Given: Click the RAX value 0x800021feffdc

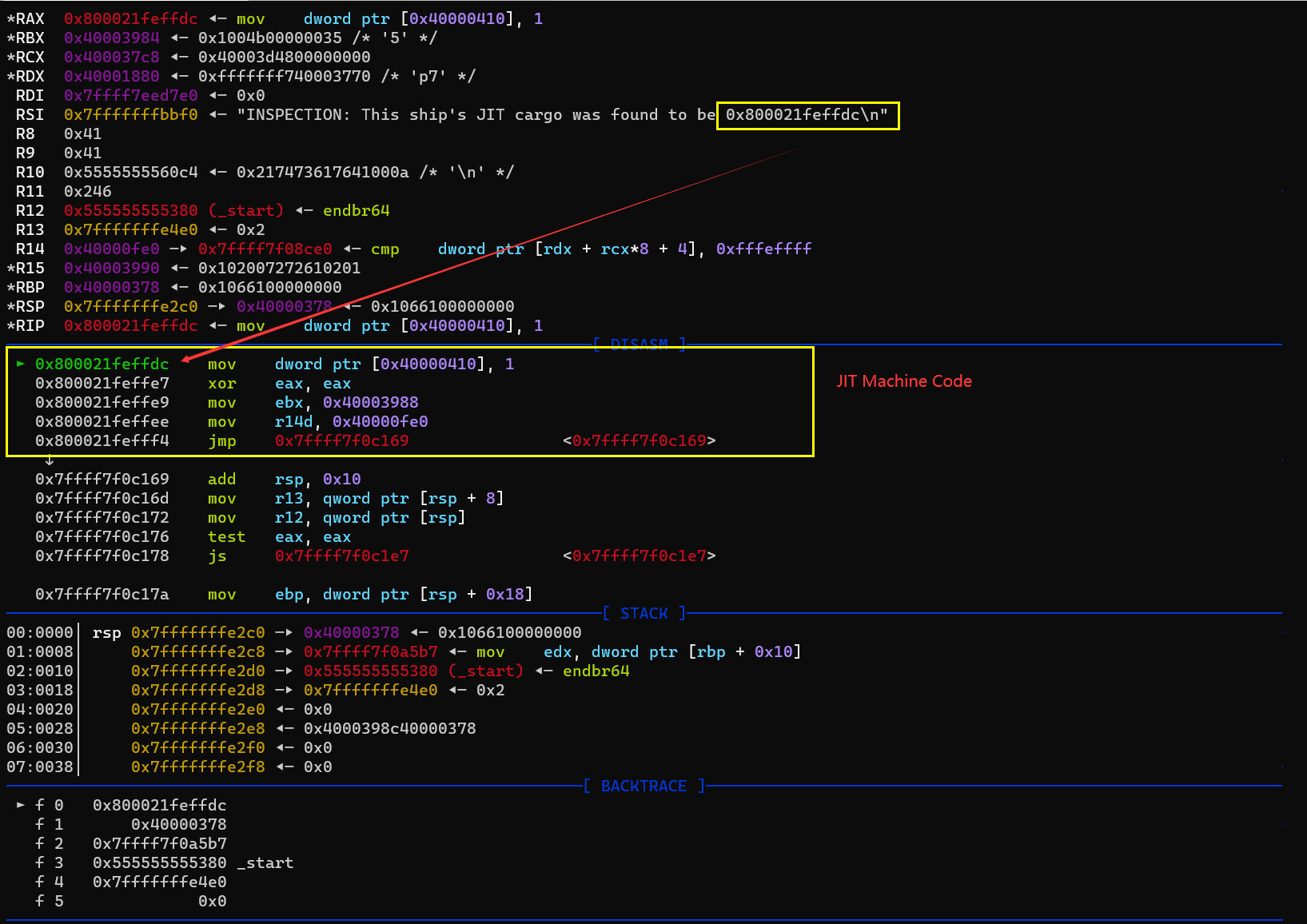Looking at the screenshot, I should [130, 18].
